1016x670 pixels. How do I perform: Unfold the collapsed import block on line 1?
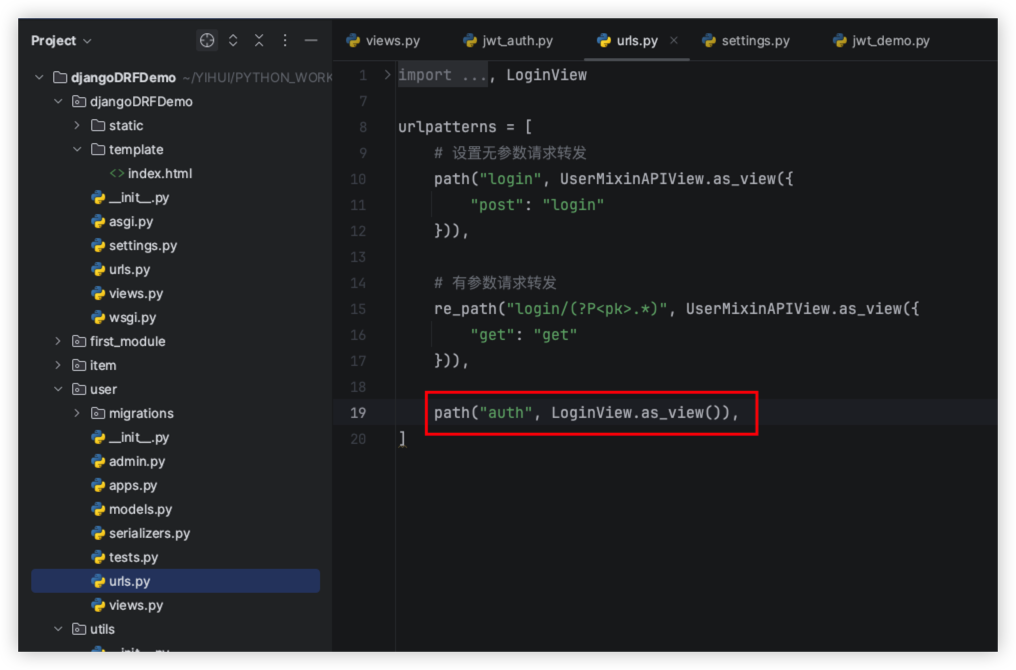(388, 75)
